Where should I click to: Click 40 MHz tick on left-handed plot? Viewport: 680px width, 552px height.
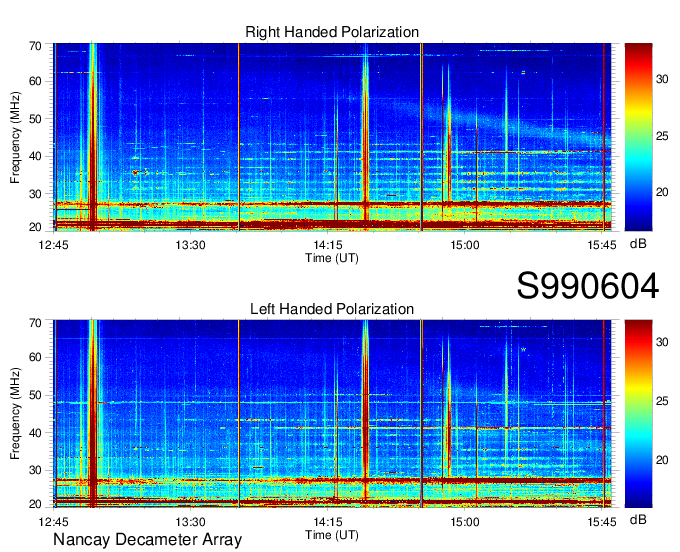click(x=35, y=433)
